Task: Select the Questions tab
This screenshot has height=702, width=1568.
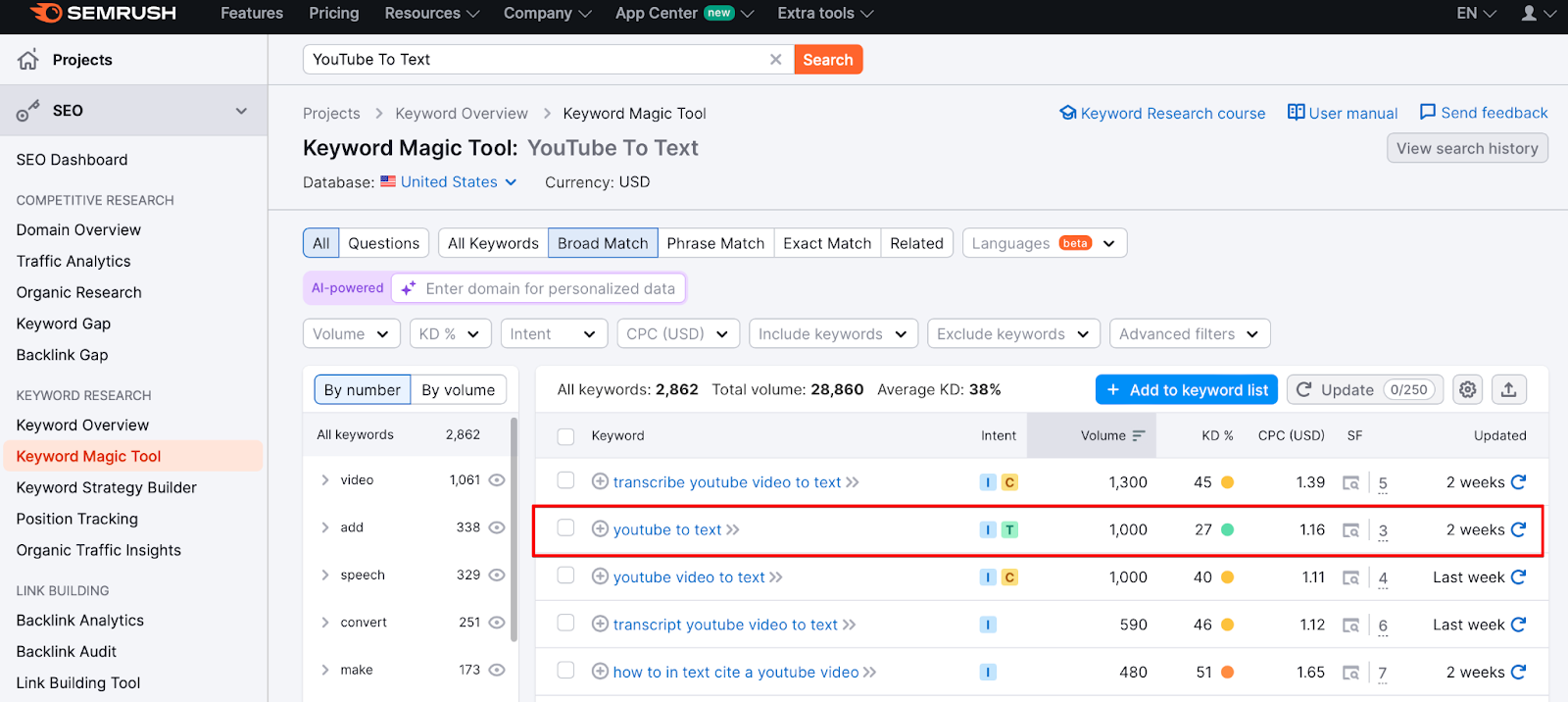Action: coord(383,243)
